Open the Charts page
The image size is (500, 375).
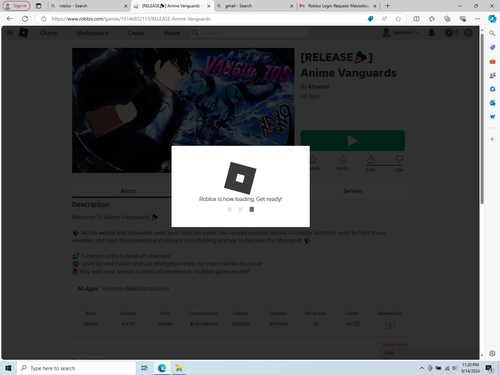49,33
